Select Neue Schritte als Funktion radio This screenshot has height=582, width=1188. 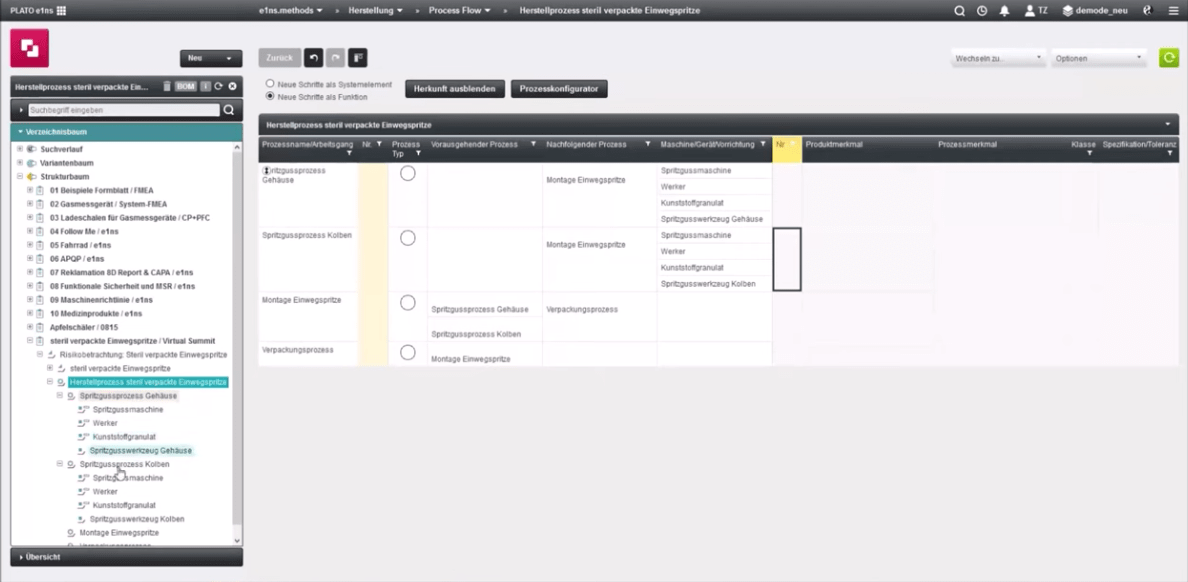270,96
